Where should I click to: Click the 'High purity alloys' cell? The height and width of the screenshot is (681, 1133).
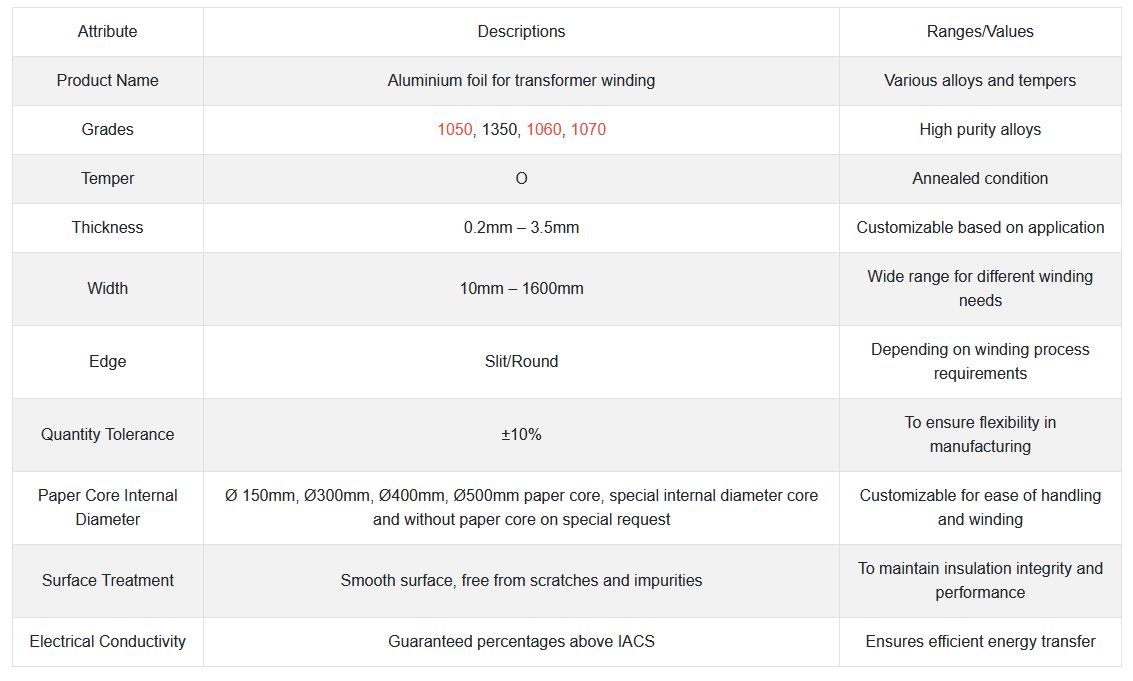pos(980,130)
